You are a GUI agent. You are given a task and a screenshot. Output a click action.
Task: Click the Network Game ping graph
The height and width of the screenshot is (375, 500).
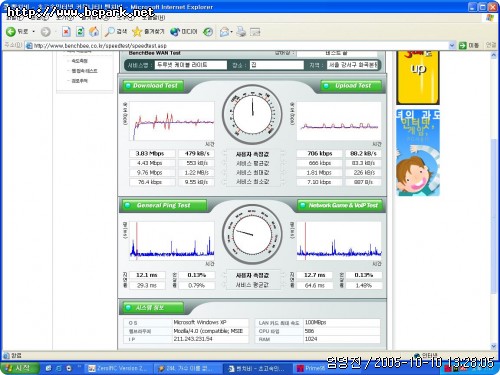tap(339, 241)
